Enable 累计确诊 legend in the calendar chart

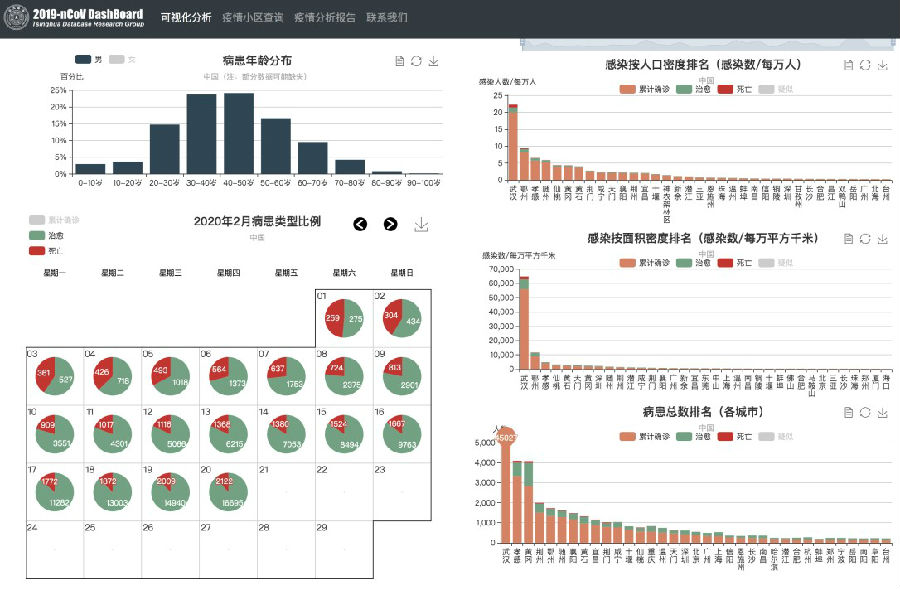click(37, 220)
